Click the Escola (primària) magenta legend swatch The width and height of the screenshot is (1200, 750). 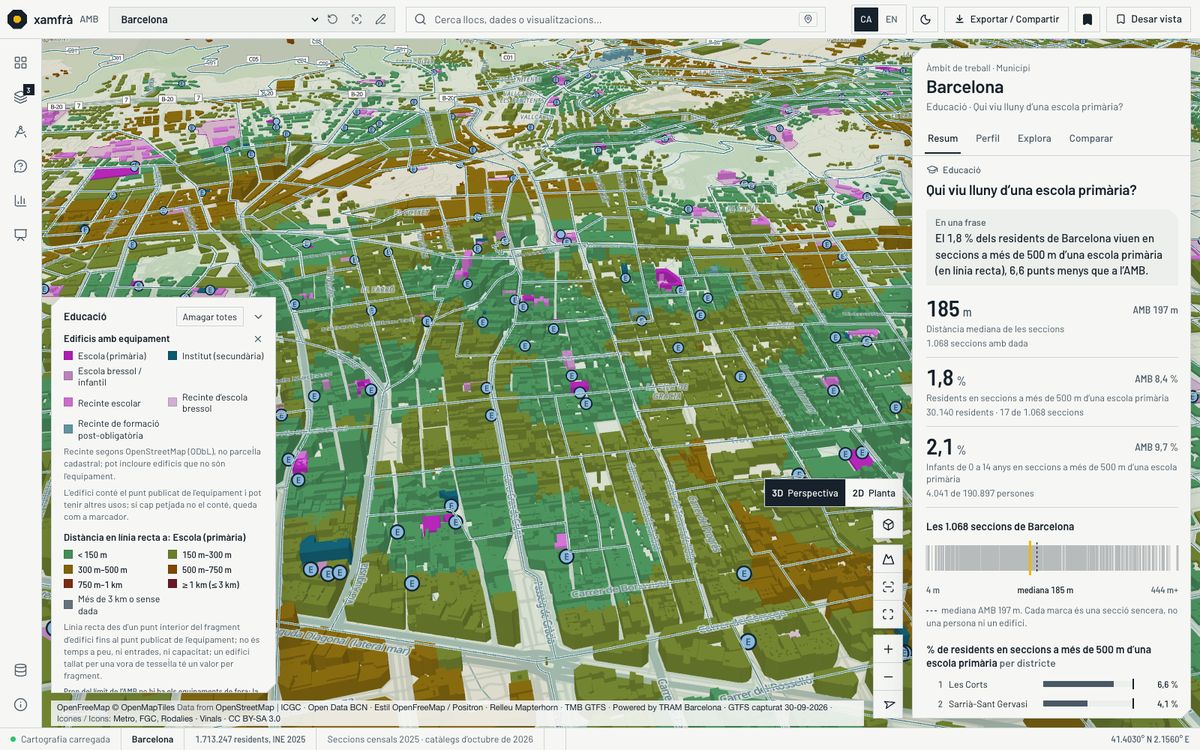coord(68,356)
